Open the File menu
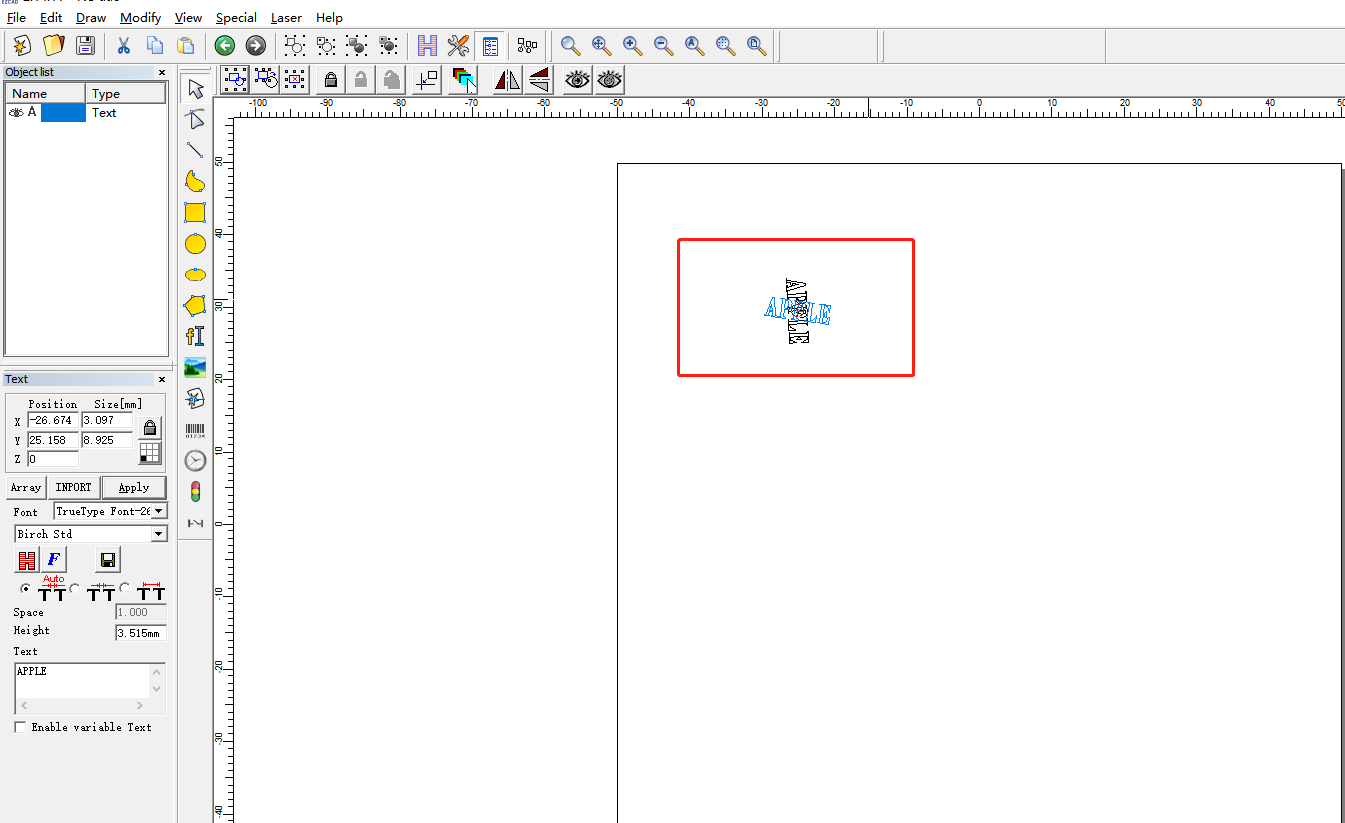This screenshot has height=823, width=1345. coord(16,17)
